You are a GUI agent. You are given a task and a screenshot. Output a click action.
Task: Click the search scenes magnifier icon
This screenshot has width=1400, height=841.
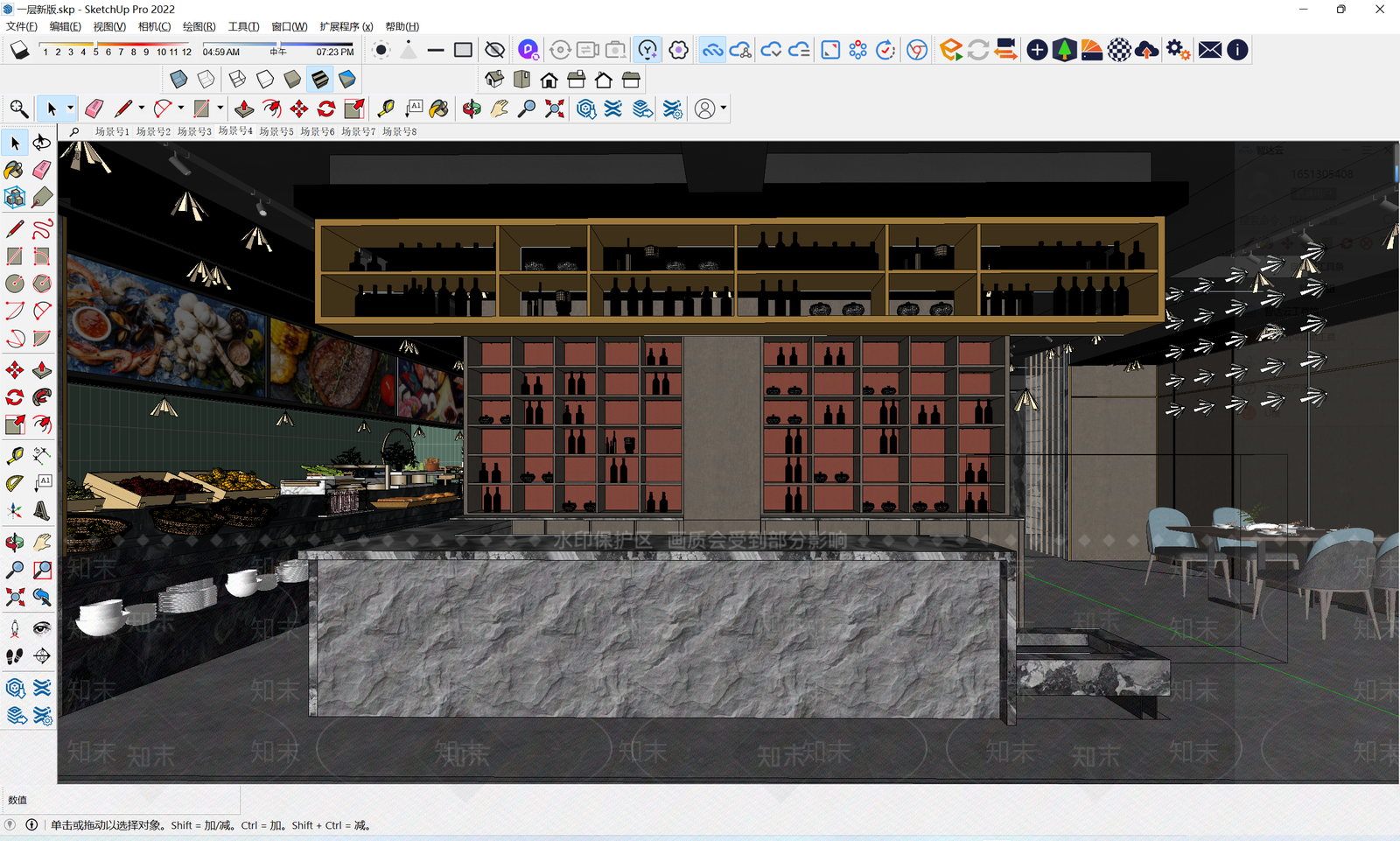point(74,132)
